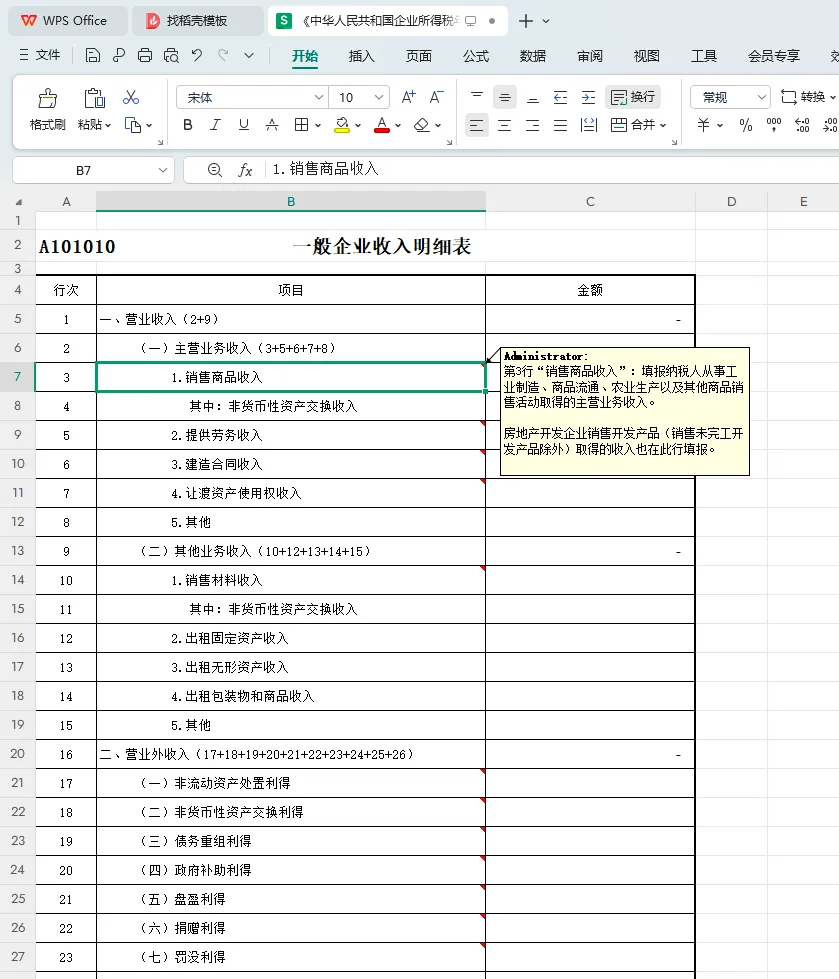Click the cell borders icon
839x979 pixels.
(302, 125)
